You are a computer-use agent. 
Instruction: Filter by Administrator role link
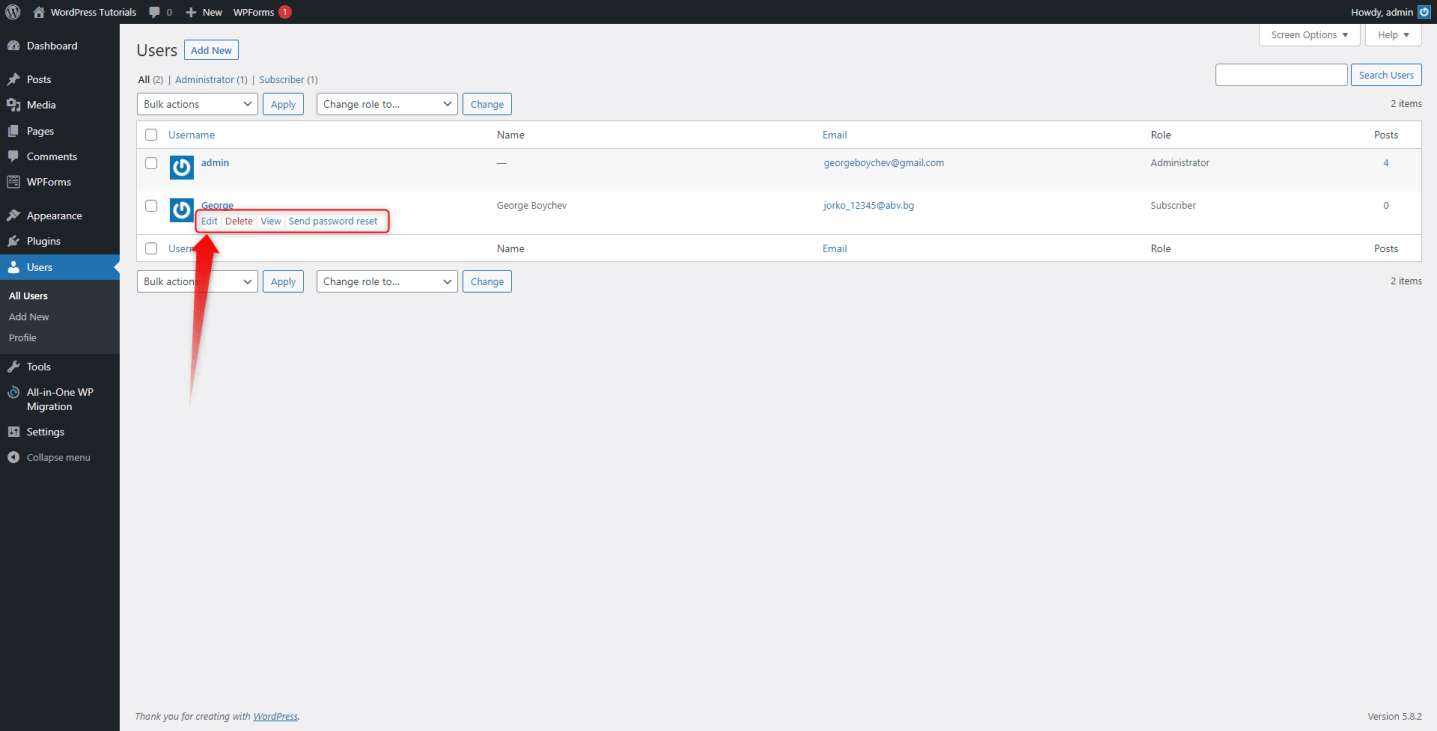[x=204, y=80]
